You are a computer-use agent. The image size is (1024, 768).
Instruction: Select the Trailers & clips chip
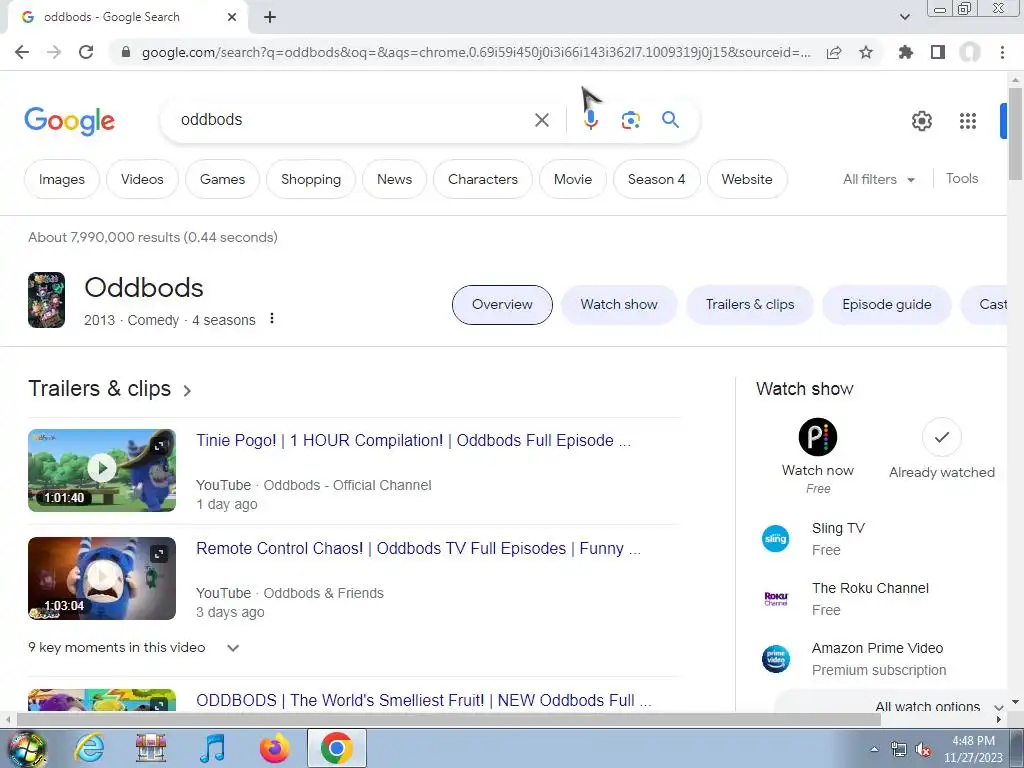(750, 304)
